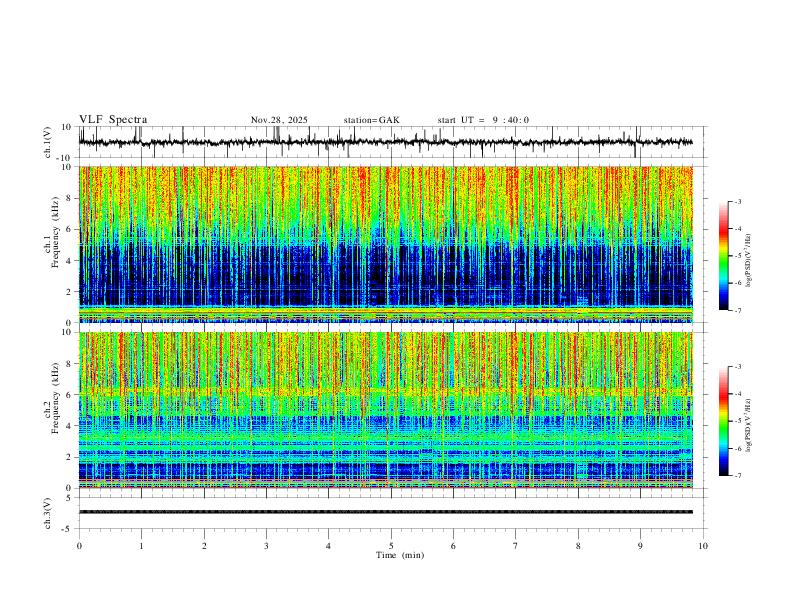Click the upper PSD color scale bar
The height and width of the screenshot is (612, 792).
pos(724,256)
